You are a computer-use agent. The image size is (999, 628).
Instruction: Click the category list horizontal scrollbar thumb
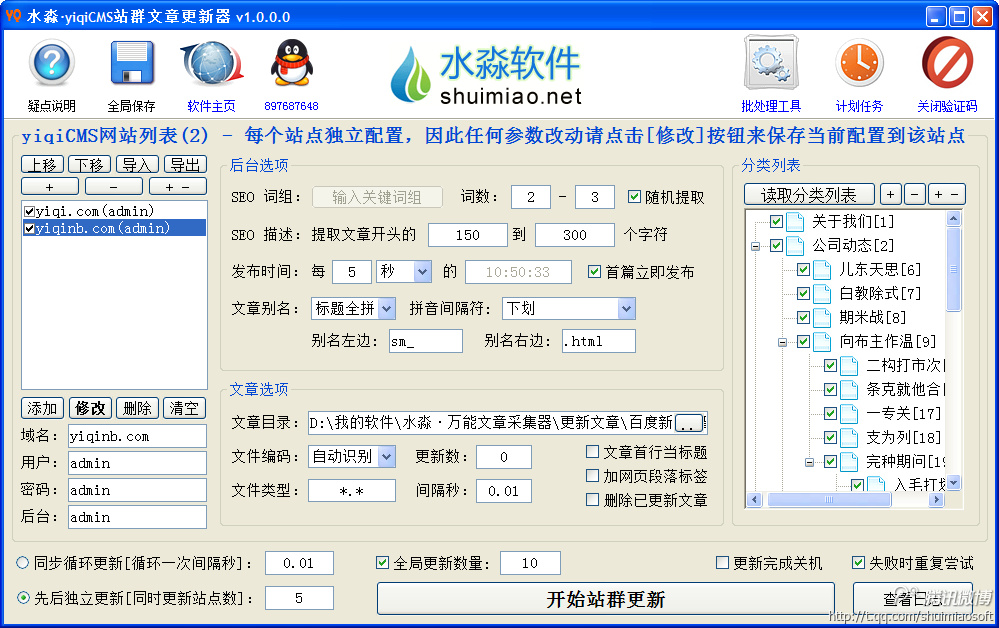[829, 500]
